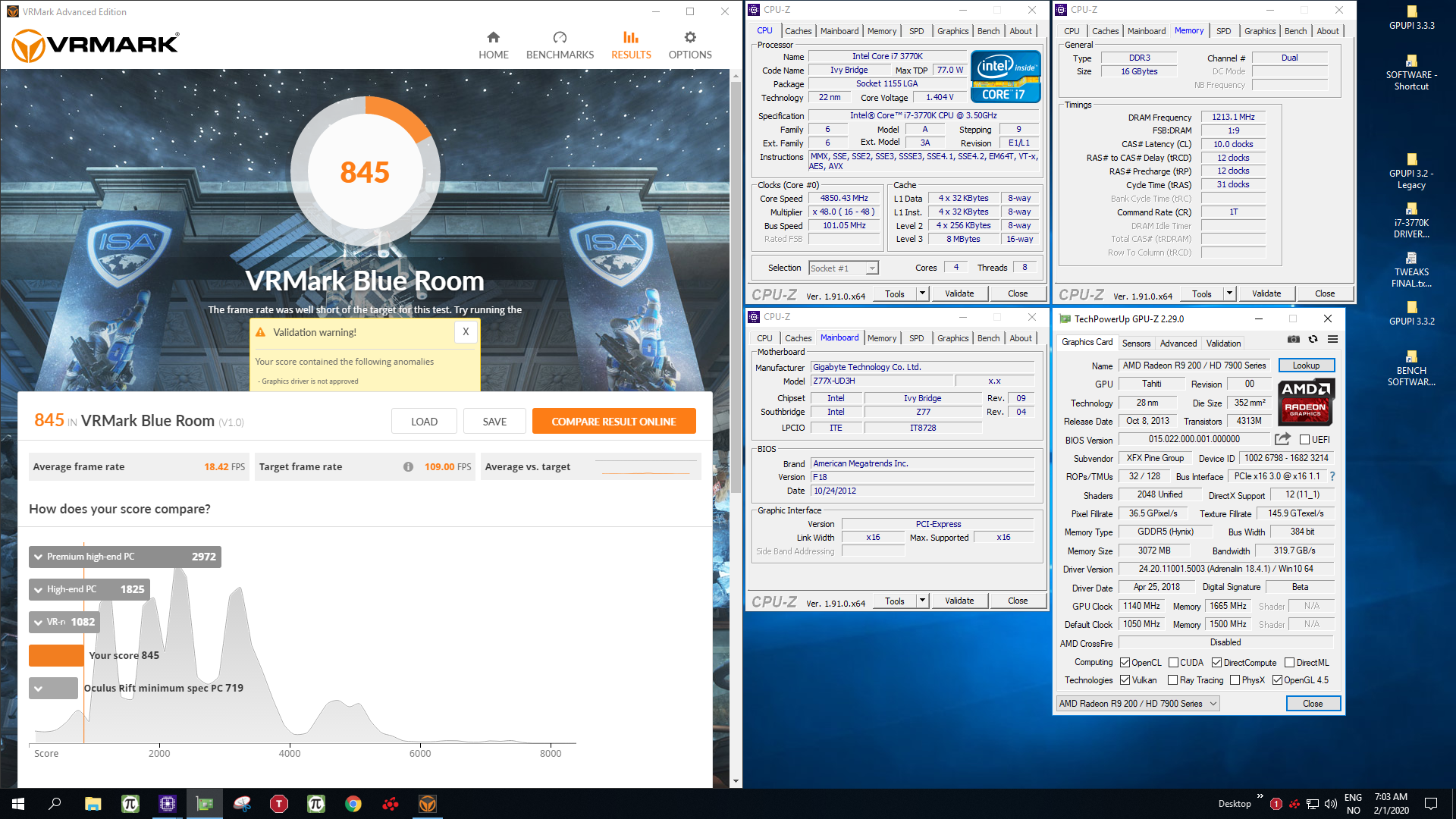Toggle DirectCompute checkbox
The image size is (1456, 819).
(x=1216, y=663)
